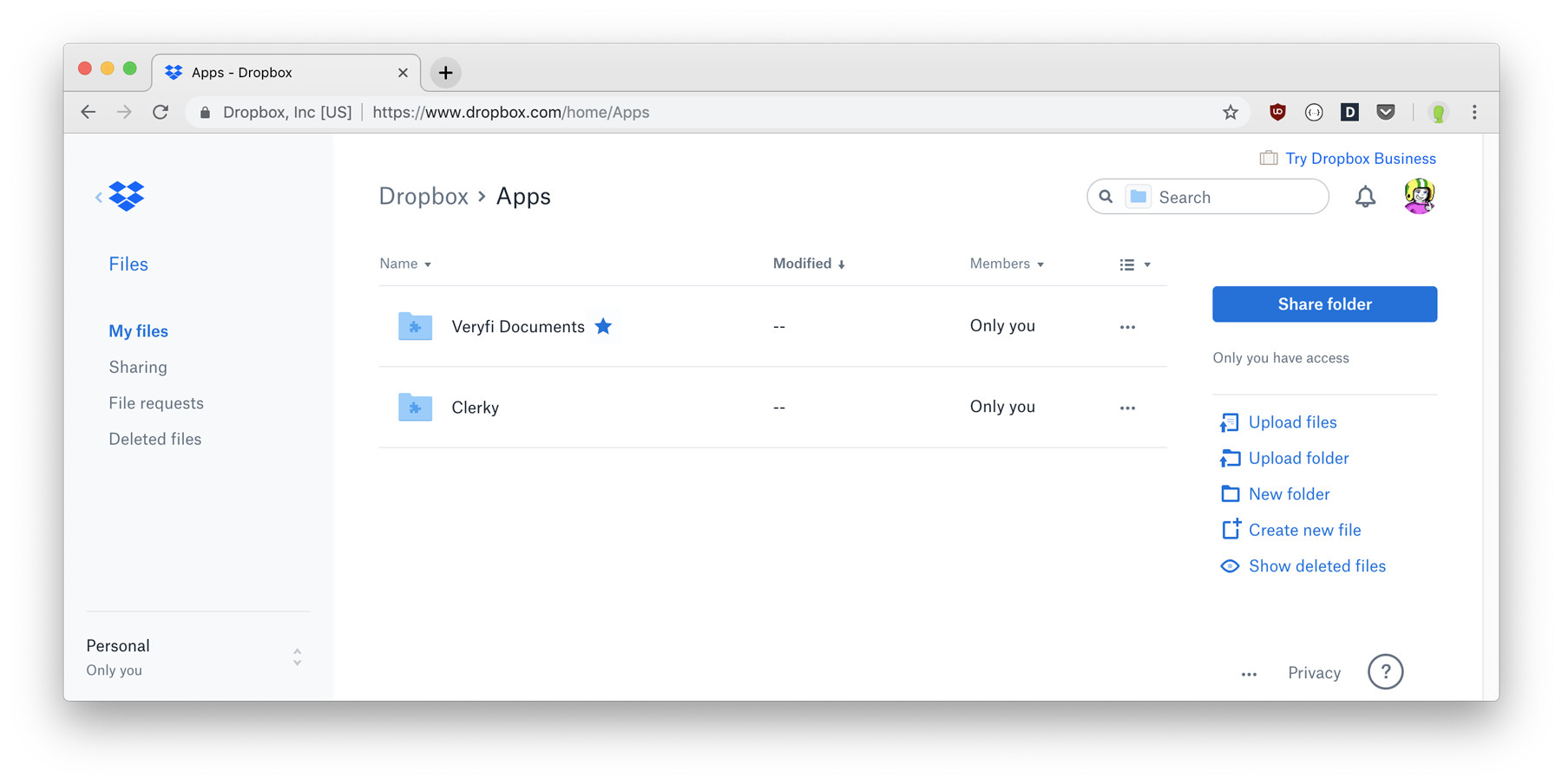Click the Dropbox logo in sidebar
This screenshot has height=784, width=1562.
click(x=127, y=196)
